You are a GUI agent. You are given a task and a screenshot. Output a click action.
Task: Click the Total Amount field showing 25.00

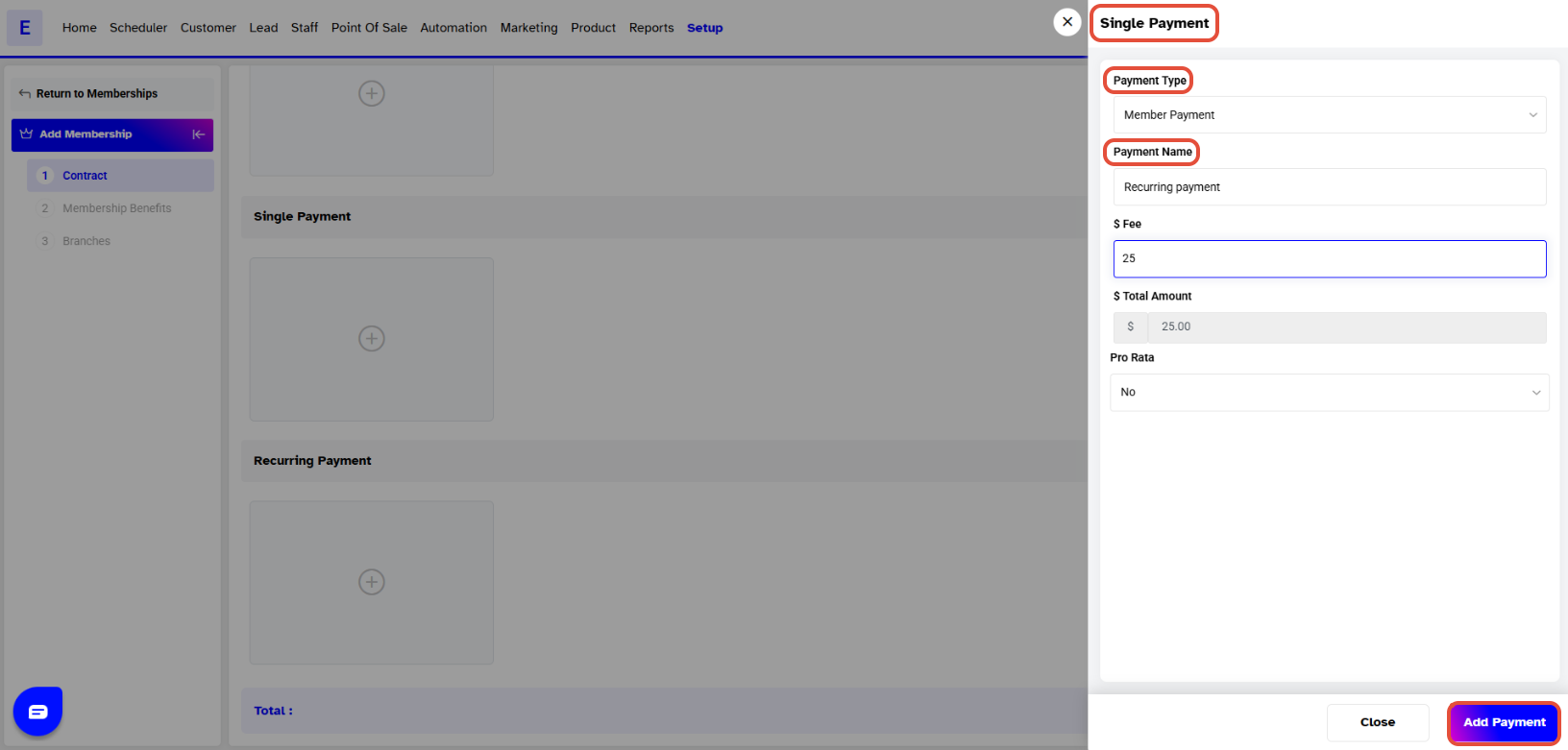pyautogui.click(x=1347, y=327)
